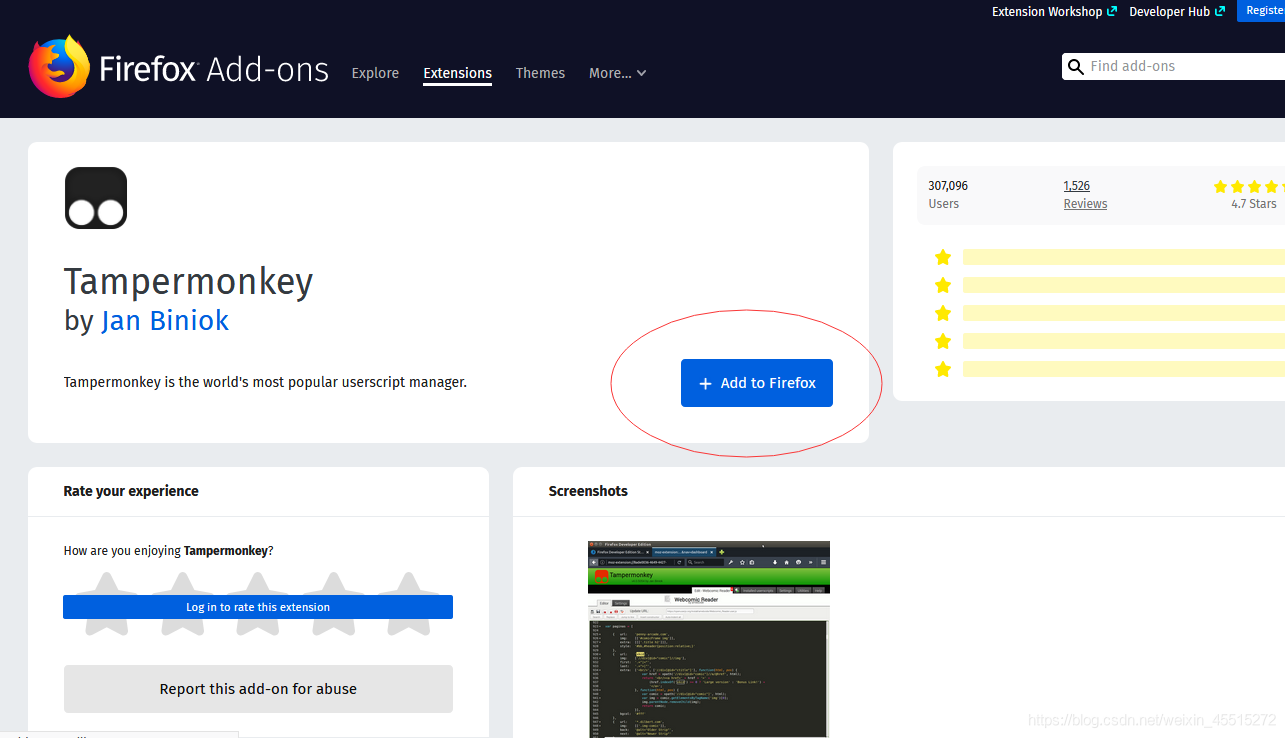
Task: Click the bottom star in ratings breakdown
Action: tap(942, 369)
